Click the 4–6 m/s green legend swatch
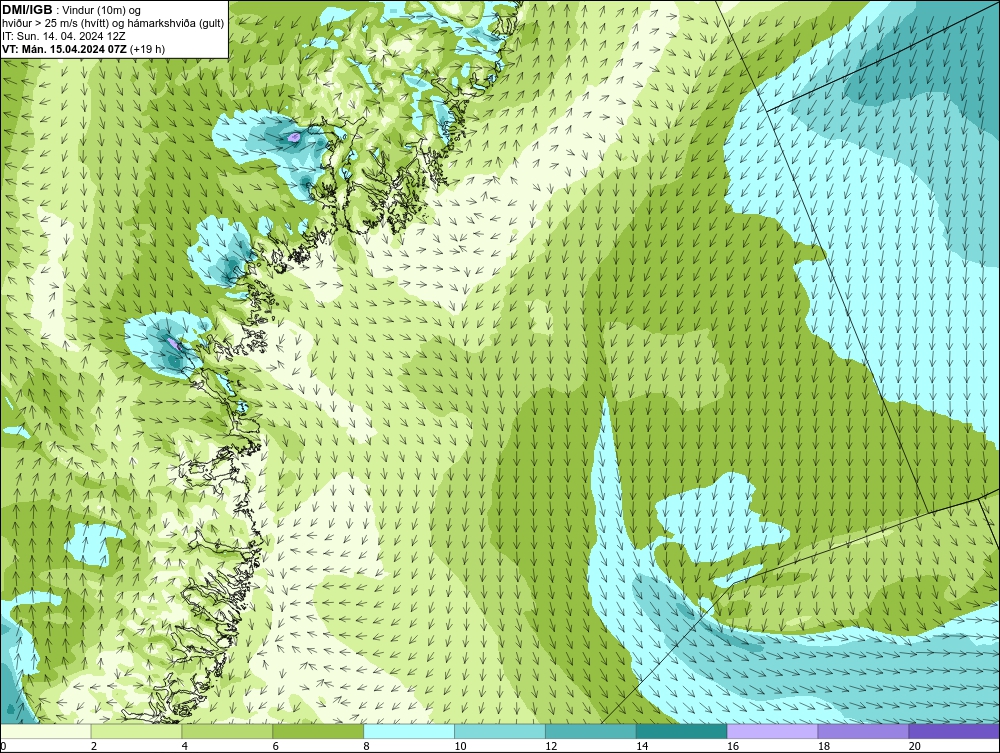This screenshot has width=1000, height=753. coord(227,731)
